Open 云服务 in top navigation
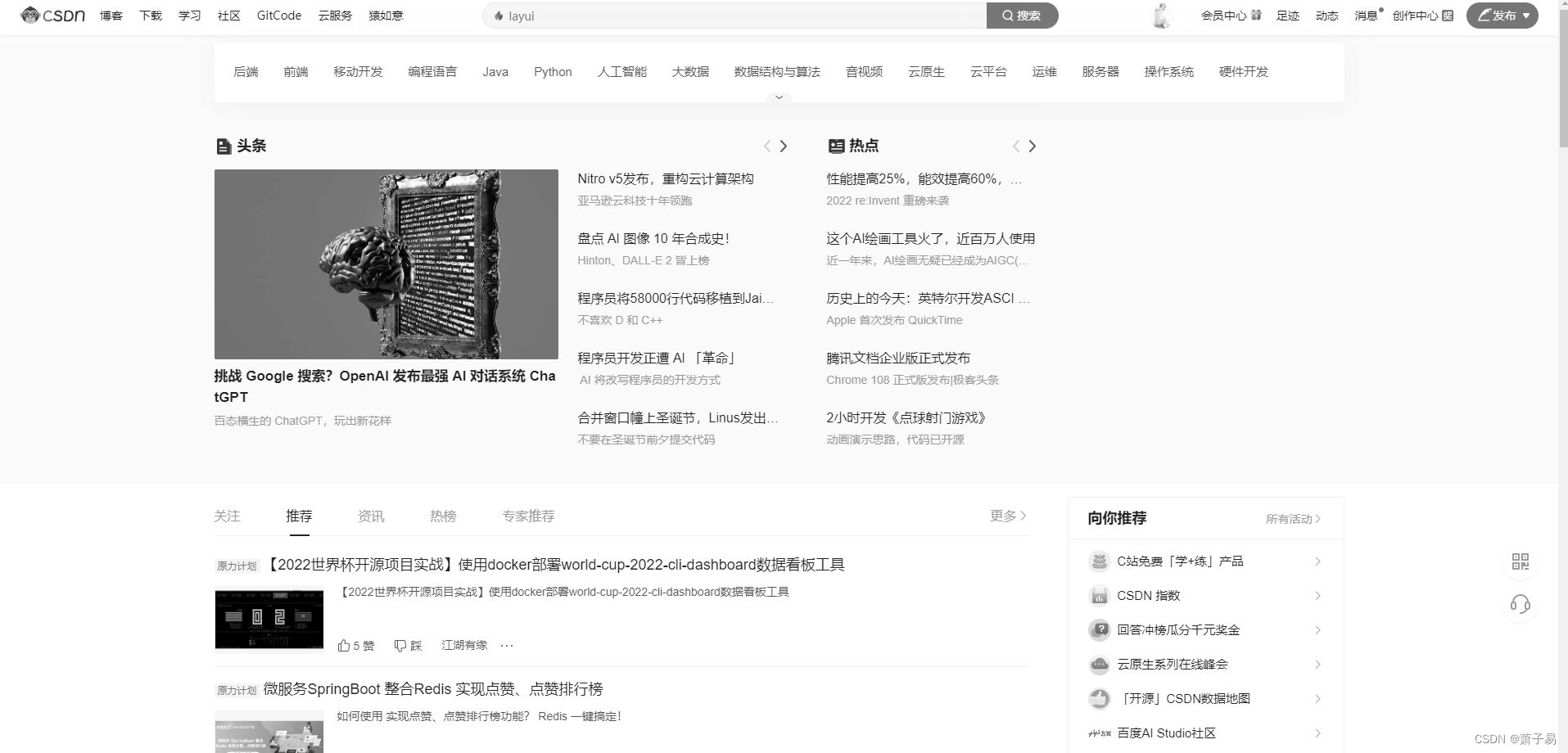This screenshot has height=753, width=1568. [335, 16]
